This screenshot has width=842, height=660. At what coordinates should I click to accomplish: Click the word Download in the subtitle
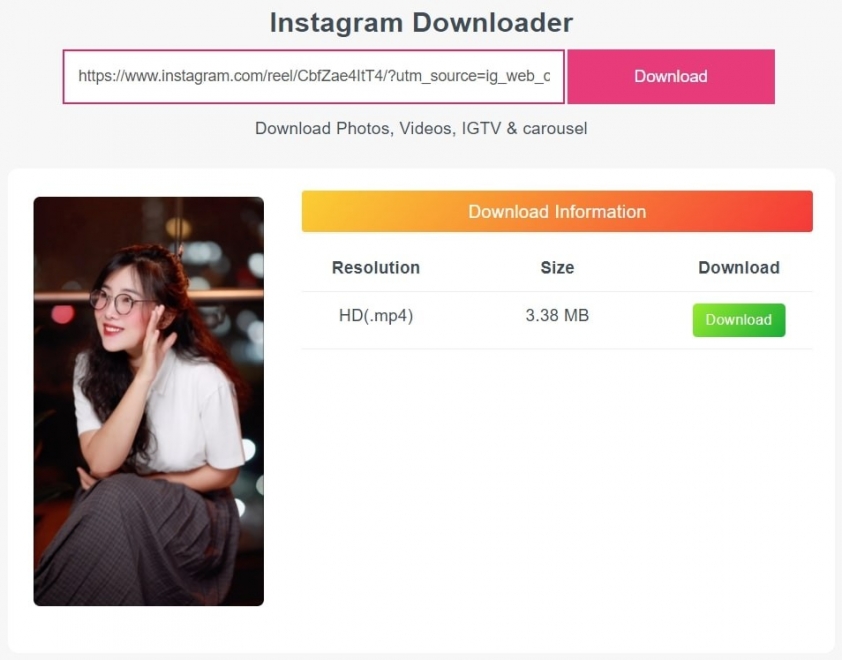(x=292, y=129)
